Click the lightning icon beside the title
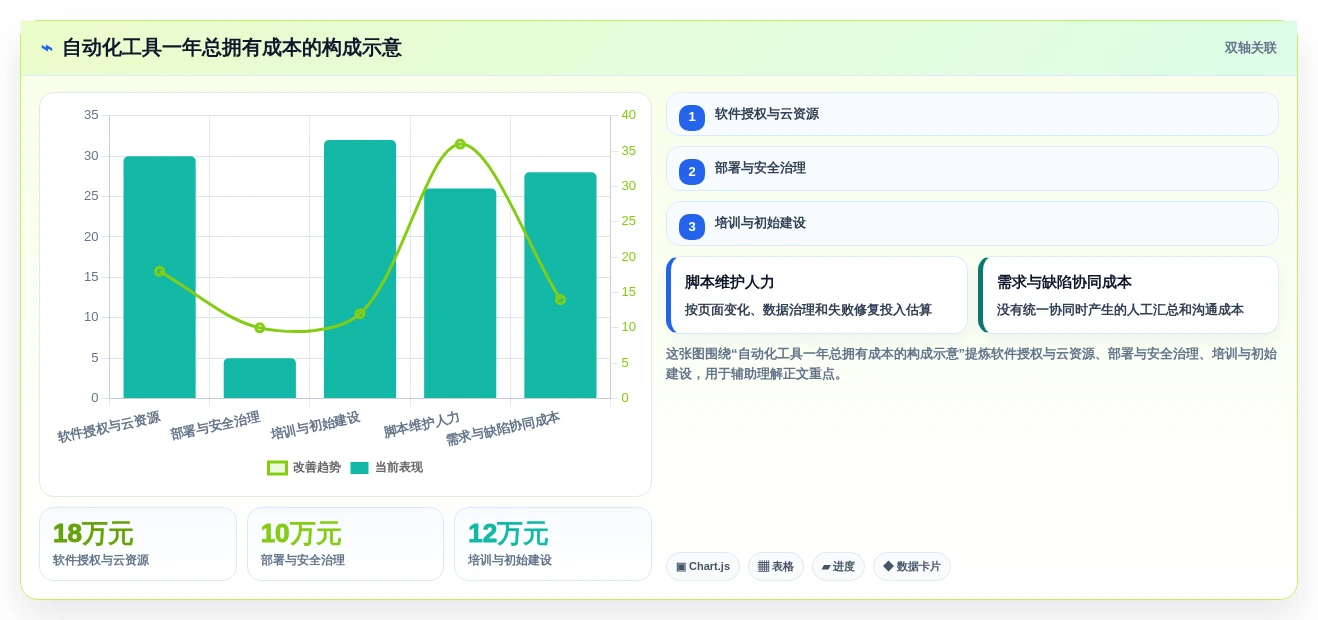The height and width of the screenshot is (620, 1318). [47, 48]
